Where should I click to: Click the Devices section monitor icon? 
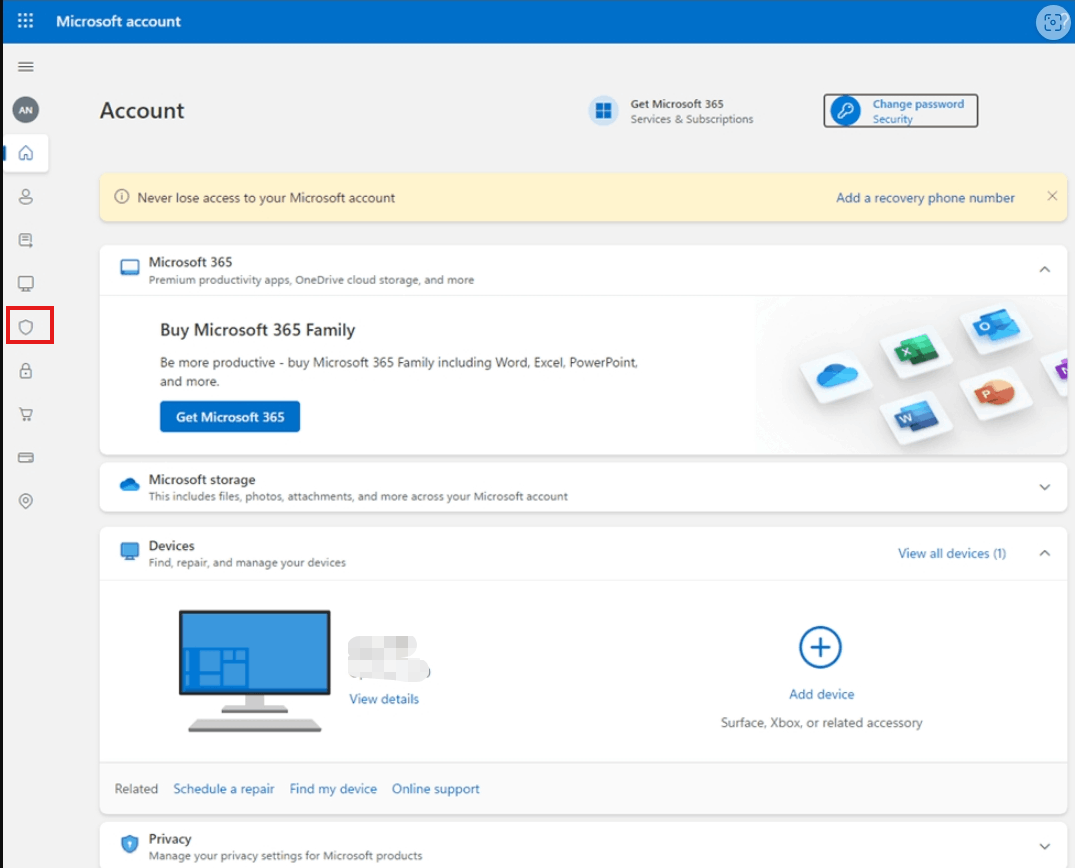[130, 551]
